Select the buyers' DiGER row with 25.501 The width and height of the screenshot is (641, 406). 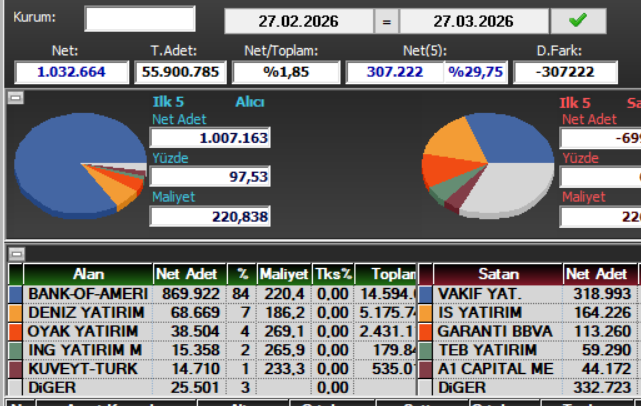[212, 388]
